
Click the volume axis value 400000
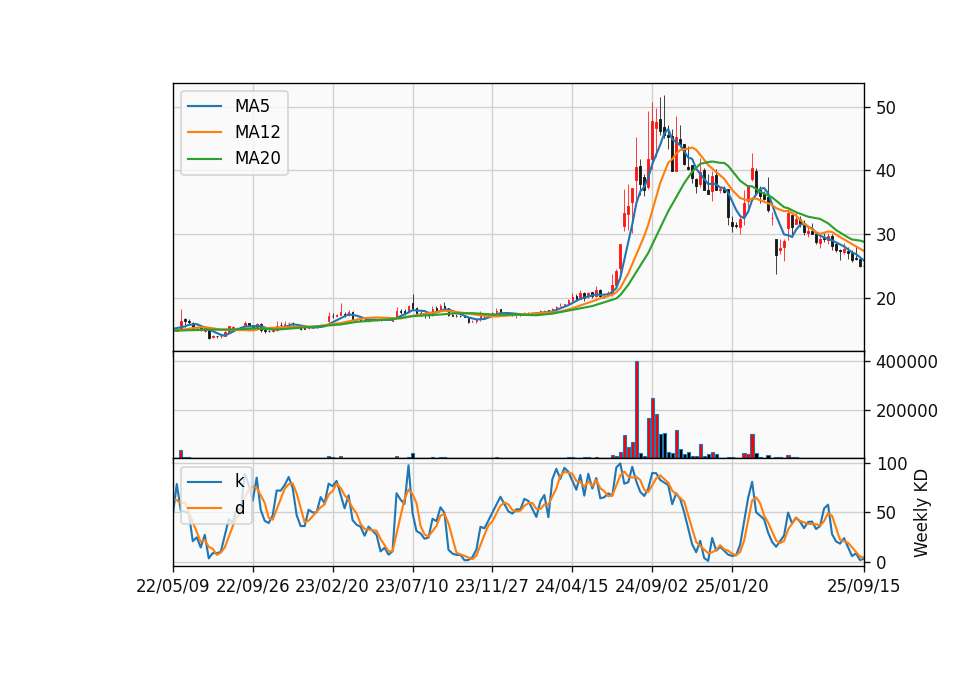[x=907, y=362]
